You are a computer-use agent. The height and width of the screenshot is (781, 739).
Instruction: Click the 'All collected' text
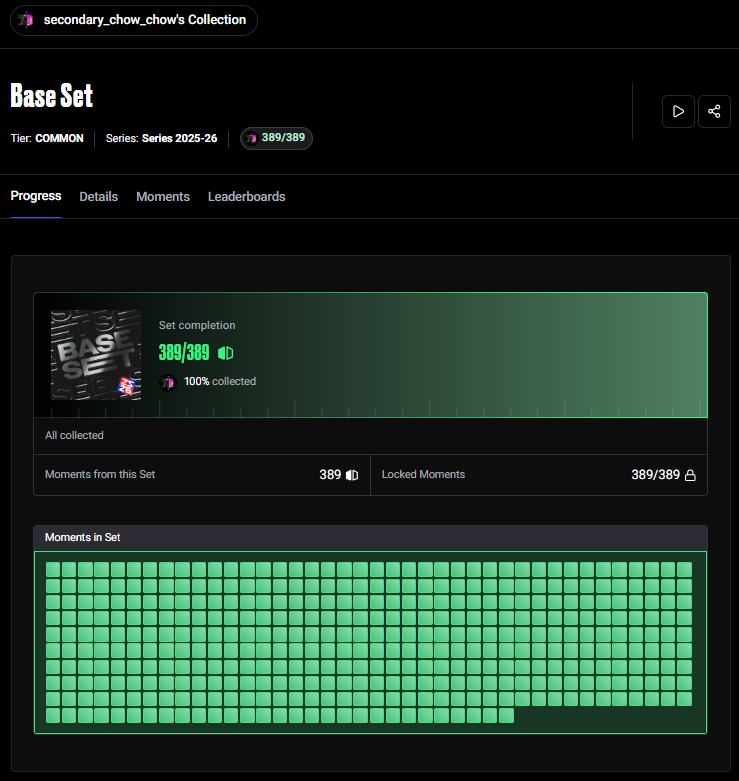(74, 435)
